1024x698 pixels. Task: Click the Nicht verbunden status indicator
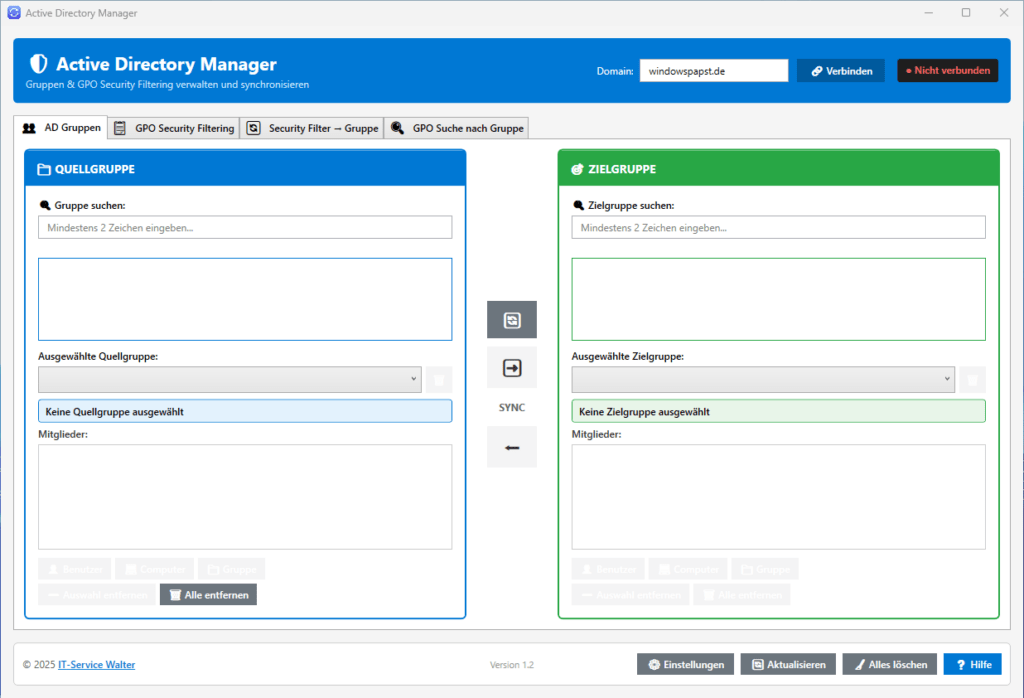[947, 70]
